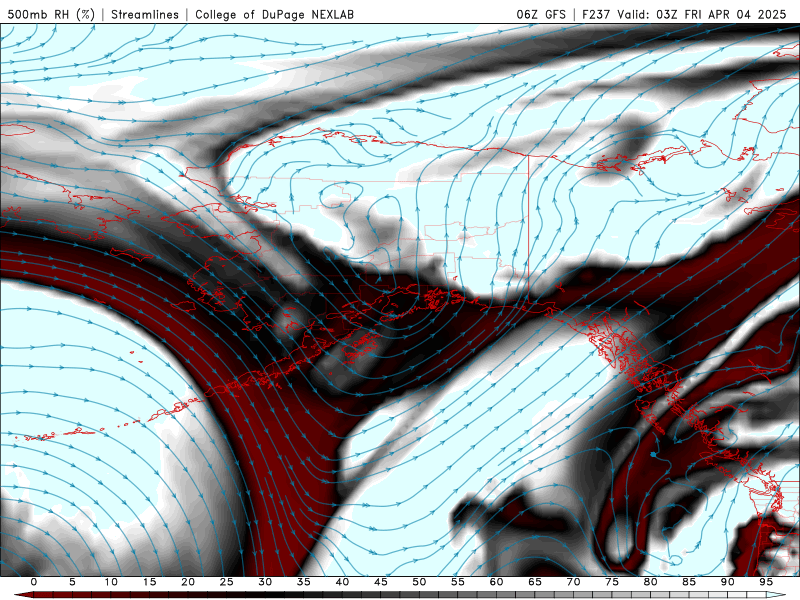This screenshot has width=800, height=600.
Task: Click the colorbar label "20"
Action: [188, 582]
